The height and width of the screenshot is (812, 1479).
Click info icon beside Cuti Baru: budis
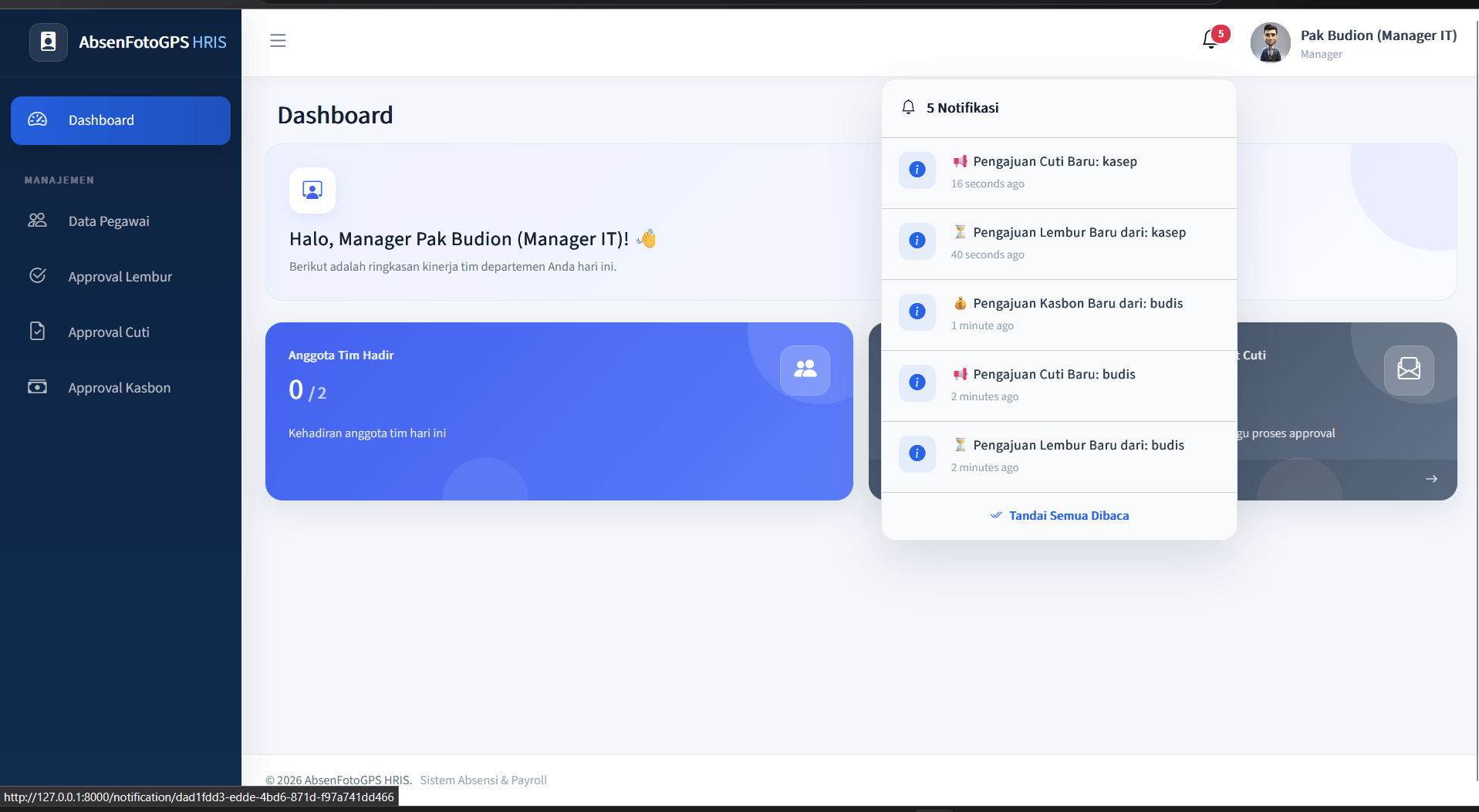tap(917, 382)
